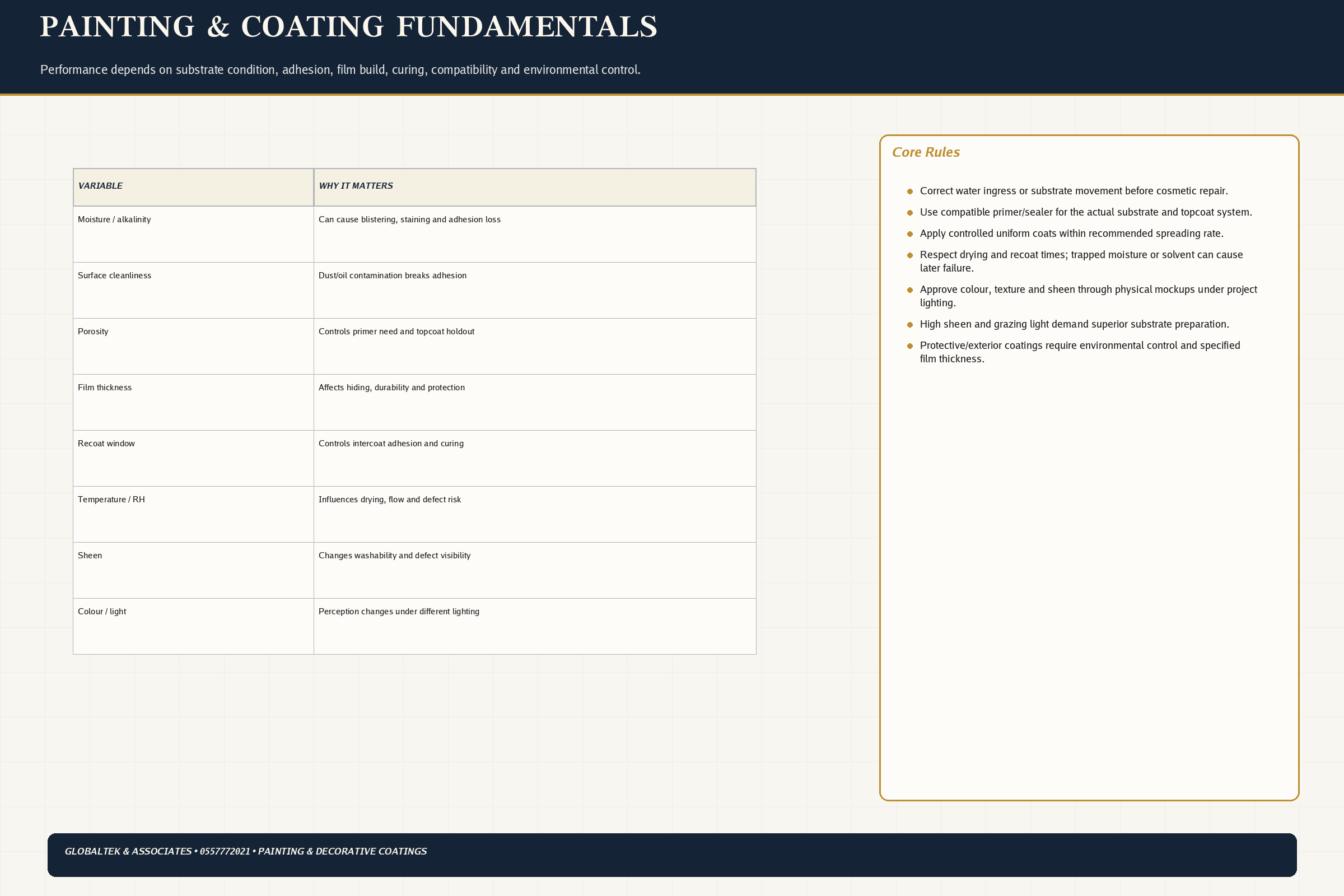Viewport: 1344px width, 896px height.
Task: Select the 'Moisture / alkalinity' cell
Action: coord(193,234)
